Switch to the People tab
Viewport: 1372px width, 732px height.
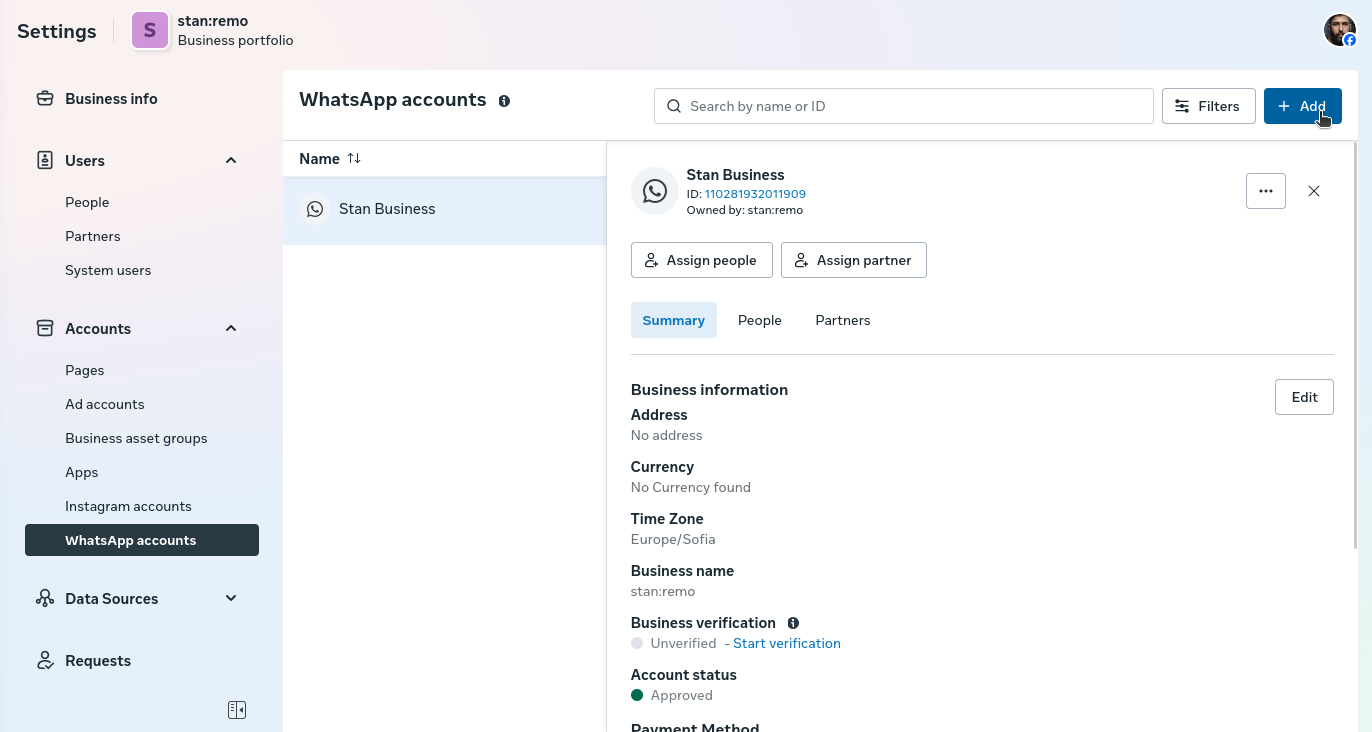[x=759, y=320]
